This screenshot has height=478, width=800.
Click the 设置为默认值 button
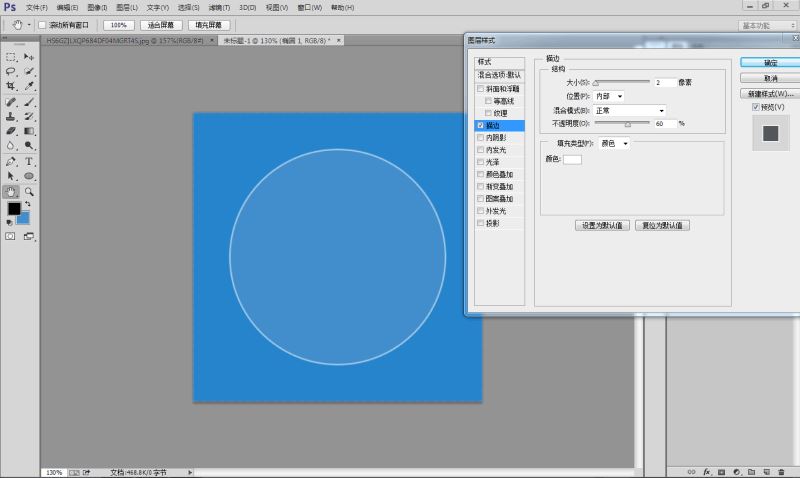click(602, 226)
